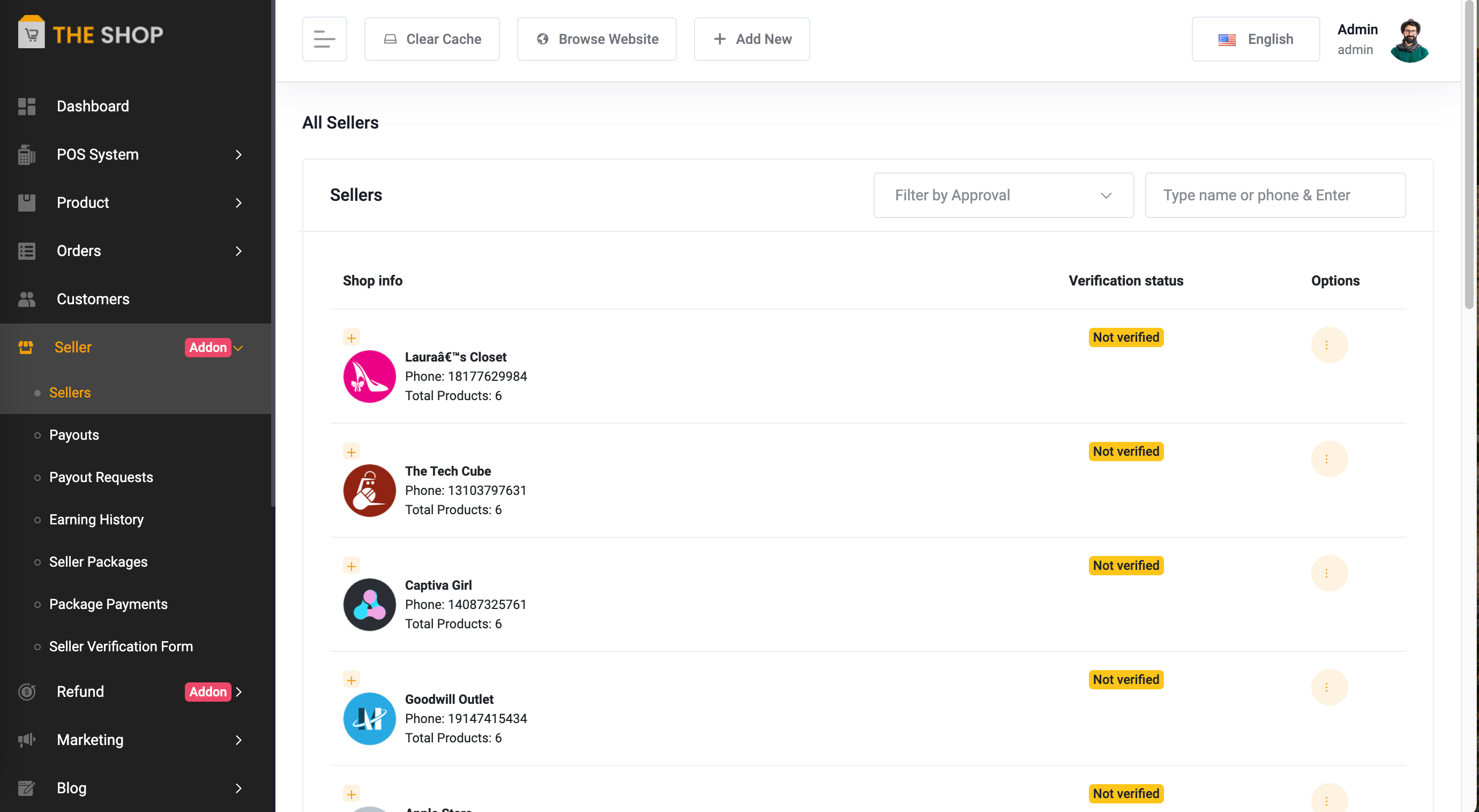
Task: Expand Laura's Closet row plus icon
Action: click(352, 337)
